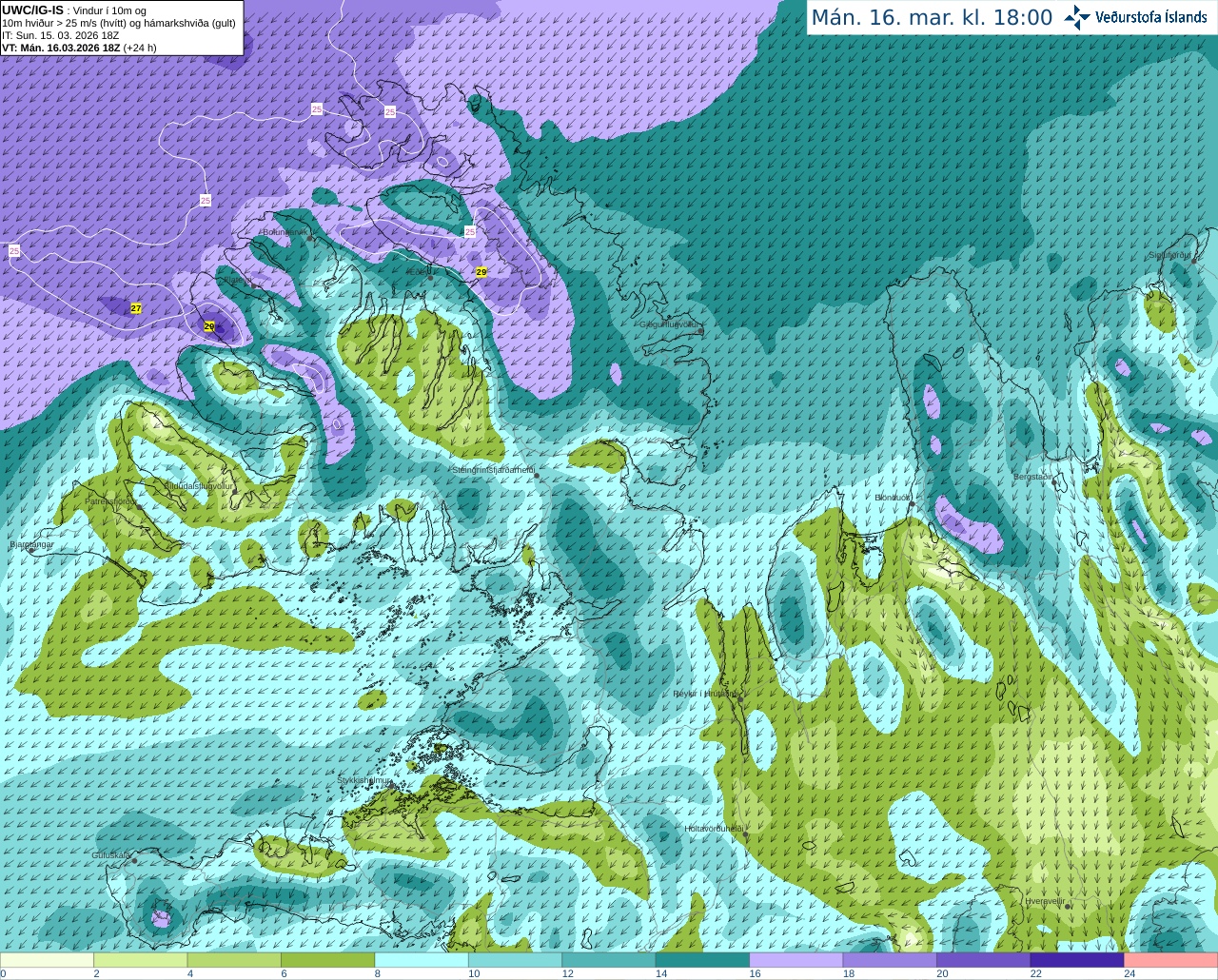
Task: Select the 18–20 m/s purple legend swatch
Action: [x=891, y=960]
